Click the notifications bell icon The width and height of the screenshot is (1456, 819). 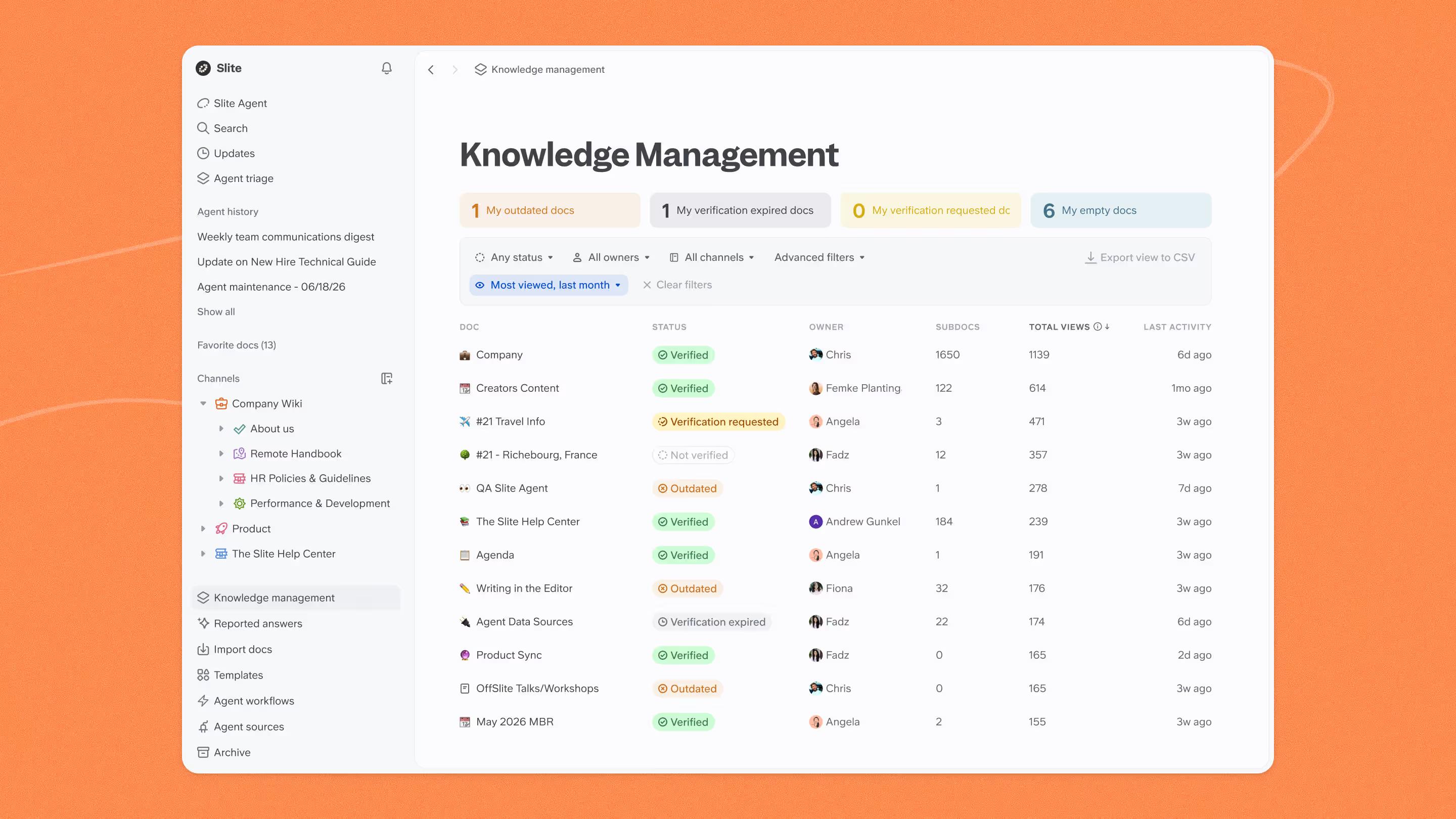387,68
